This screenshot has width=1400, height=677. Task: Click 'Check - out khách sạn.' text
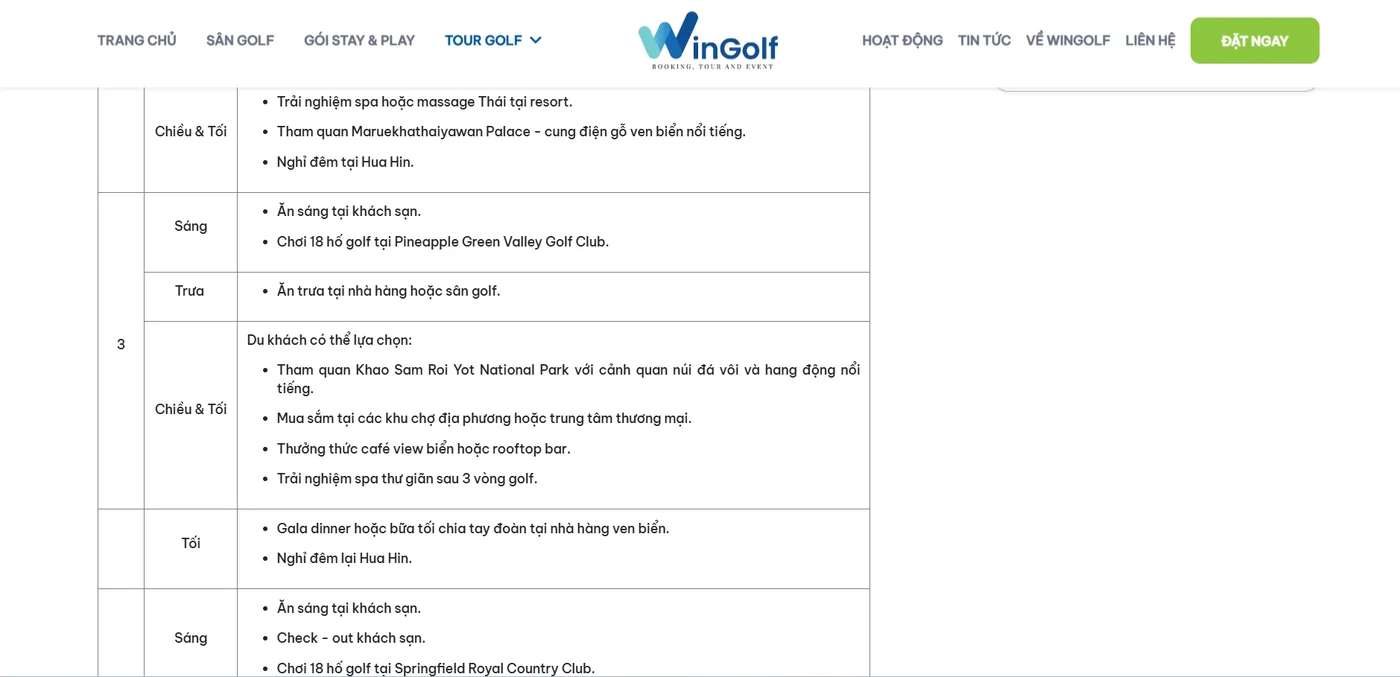351,638
